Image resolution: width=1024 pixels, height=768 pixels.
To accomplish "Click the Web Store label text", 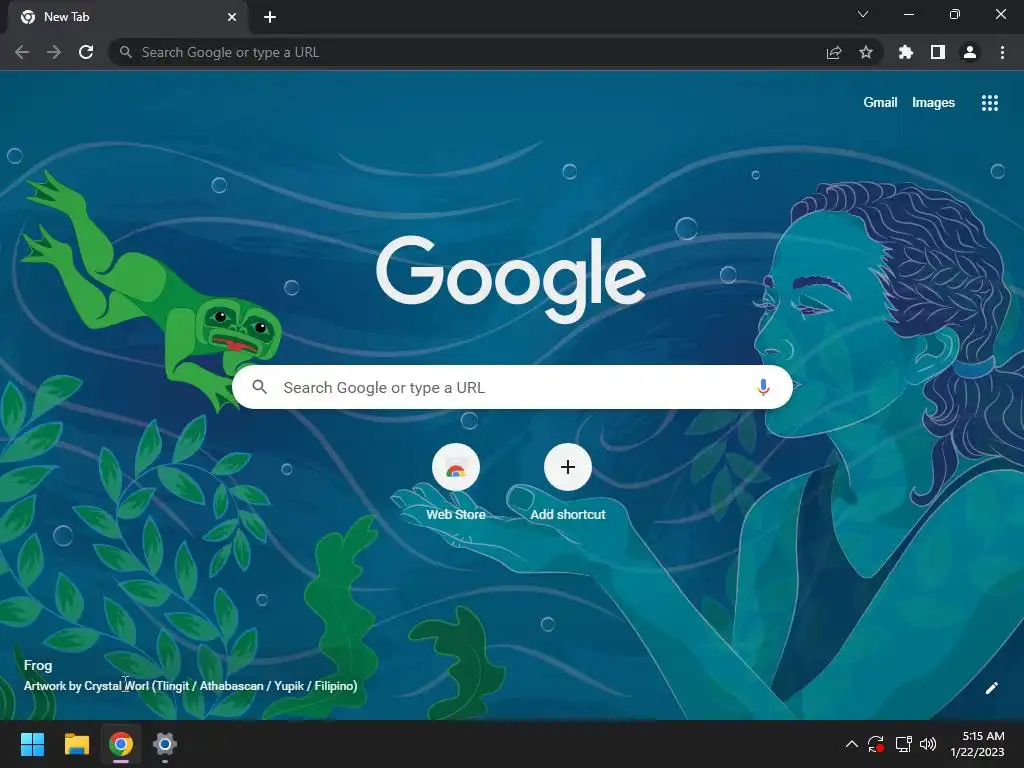I will point(456,515).
